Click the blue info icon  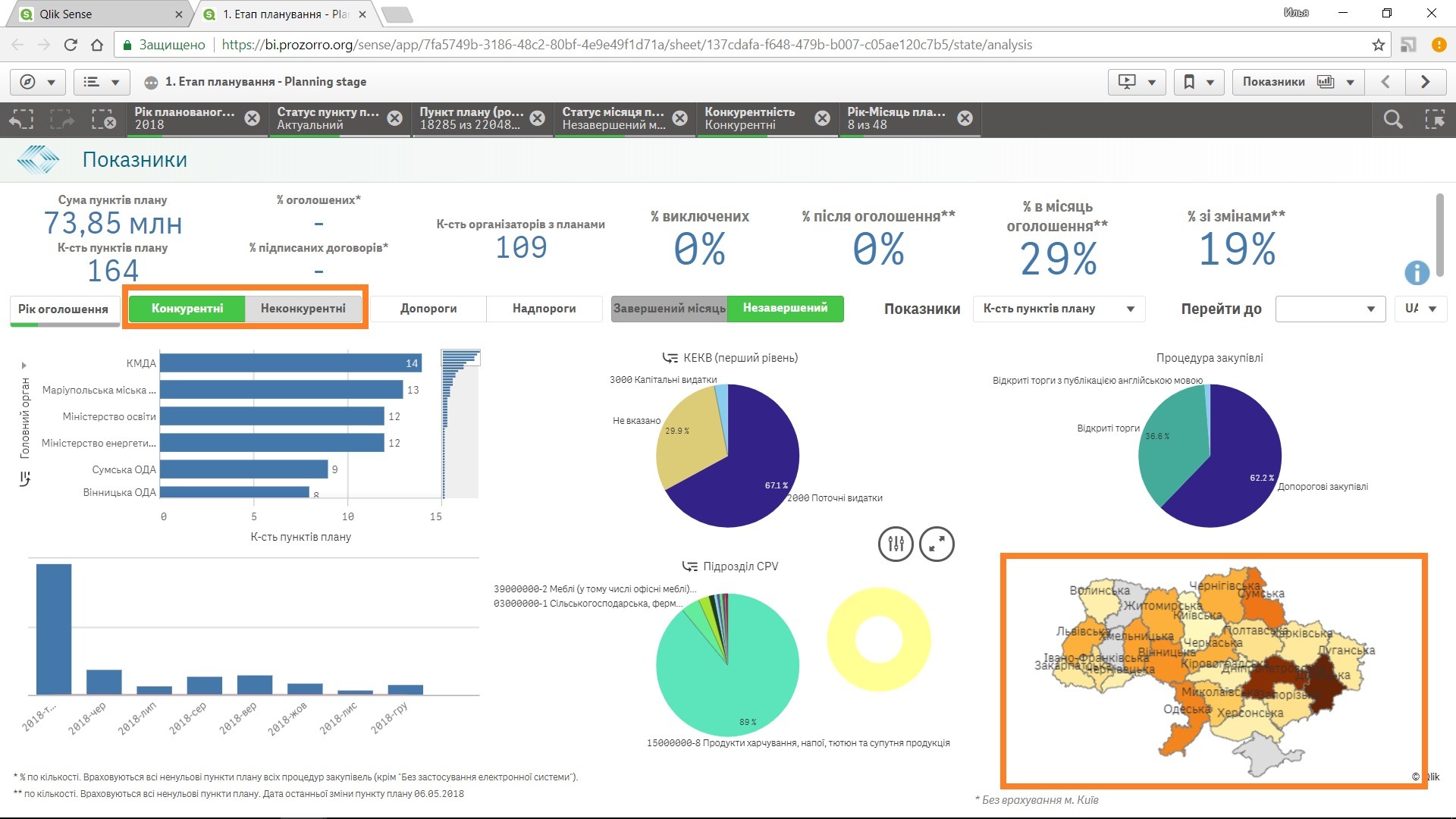coord(1417,272)
